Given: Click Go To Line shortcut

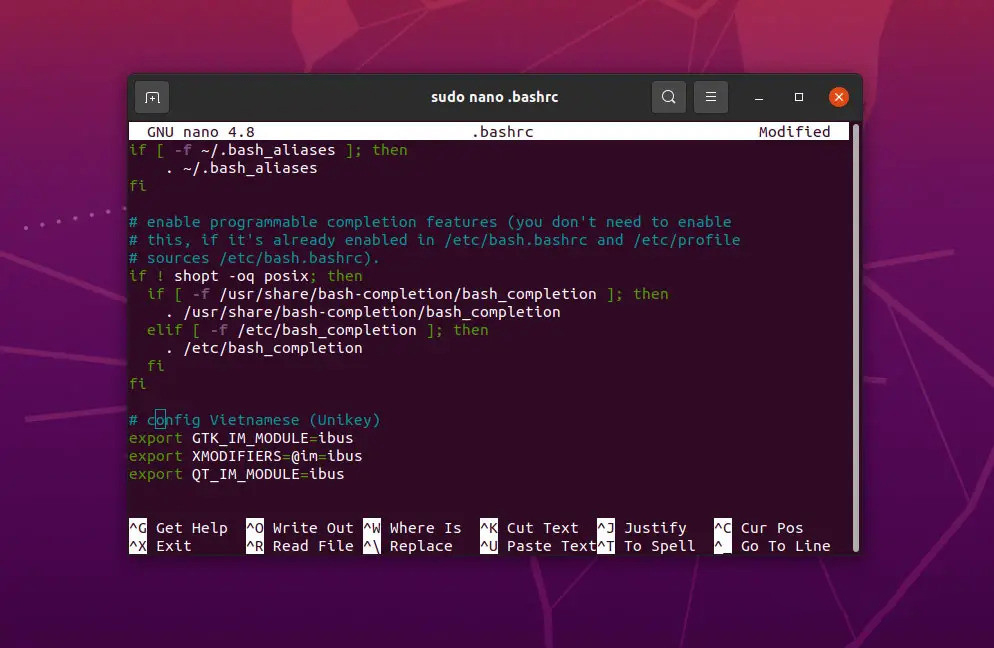Looking at the screenshot, I should [x=784, y=546].
